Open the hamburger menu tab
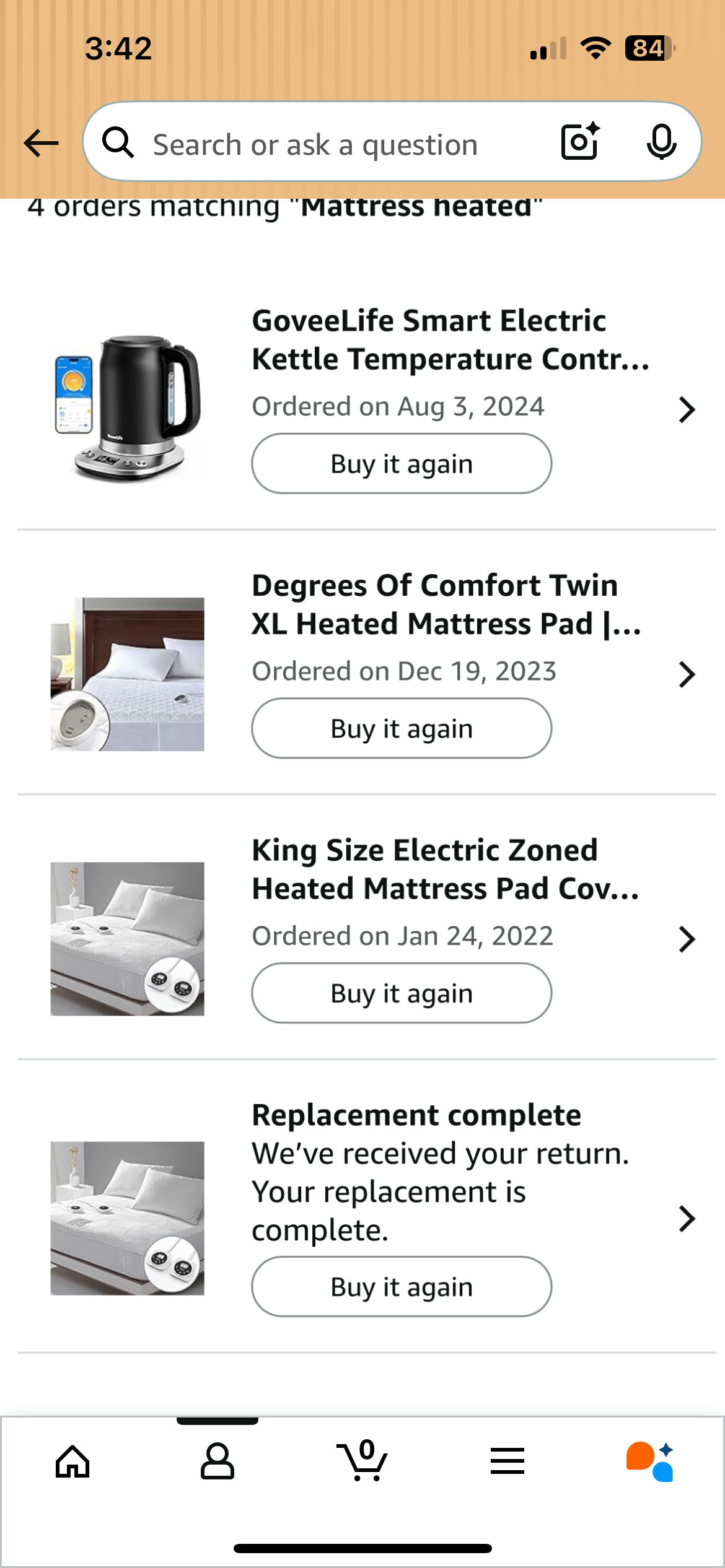725x1568 pixels. pyautogui.click(x=507, y=1461)
